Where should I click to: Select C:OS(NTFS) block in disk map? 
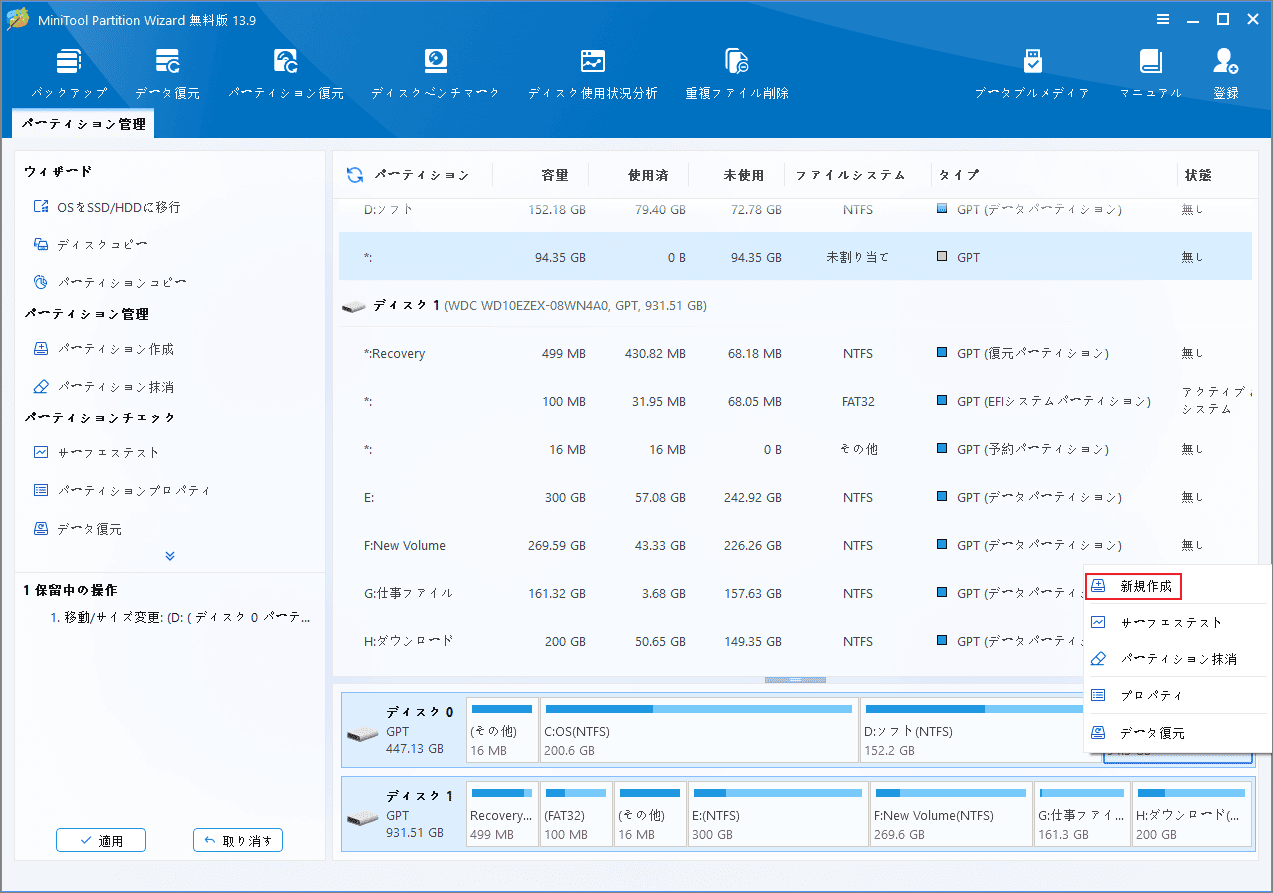(698, 730)
